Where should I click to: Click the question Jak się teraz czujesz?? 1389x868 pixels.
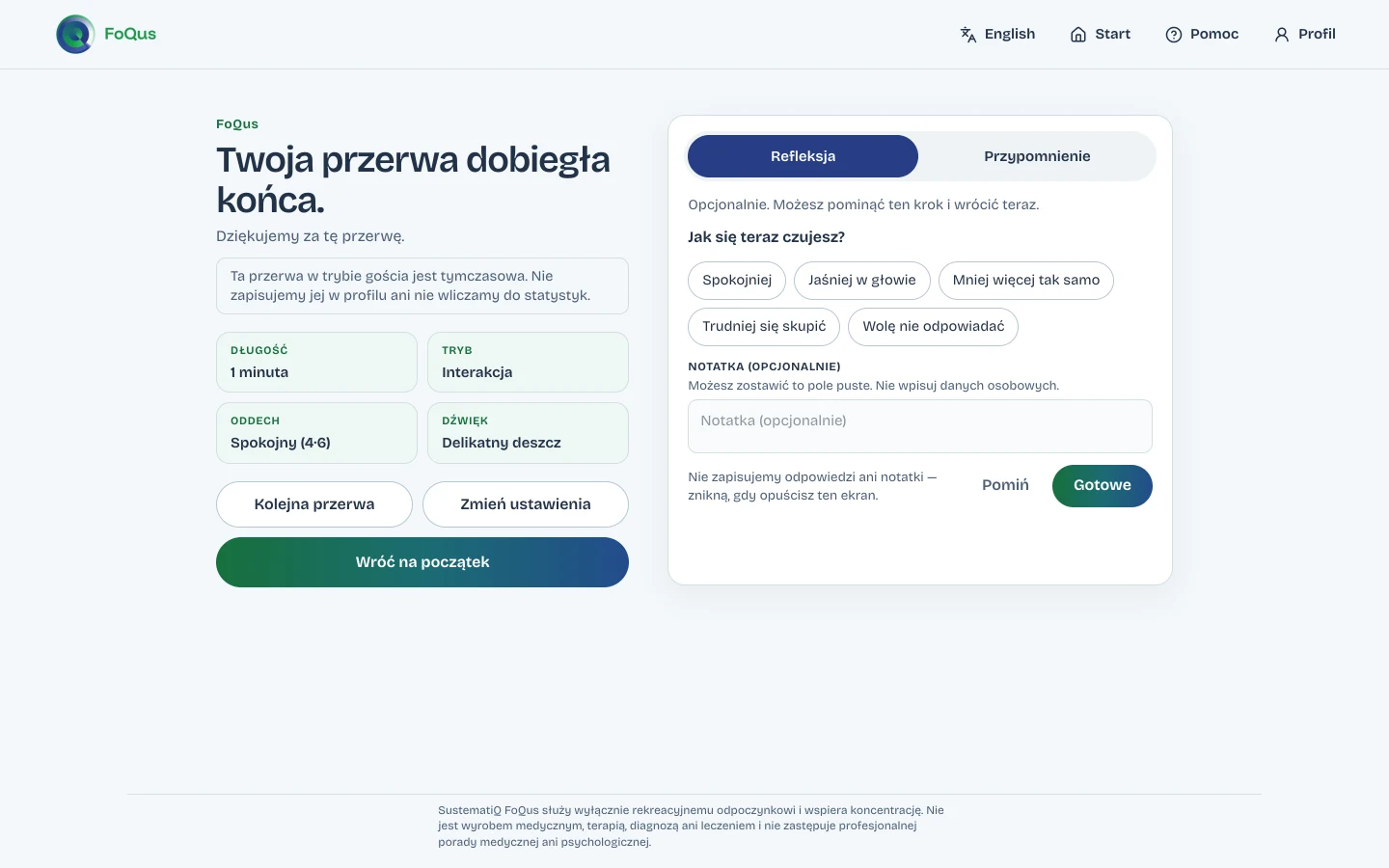point(766,237)
